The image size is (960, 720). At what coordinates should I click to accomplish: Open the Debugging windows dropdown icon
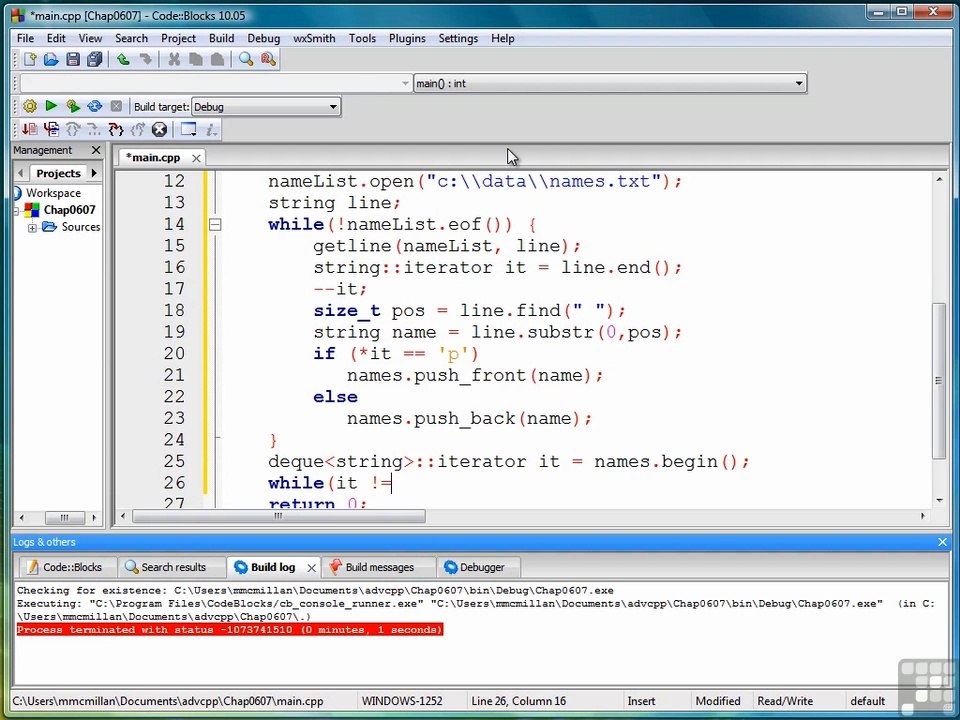pos(189,129)
